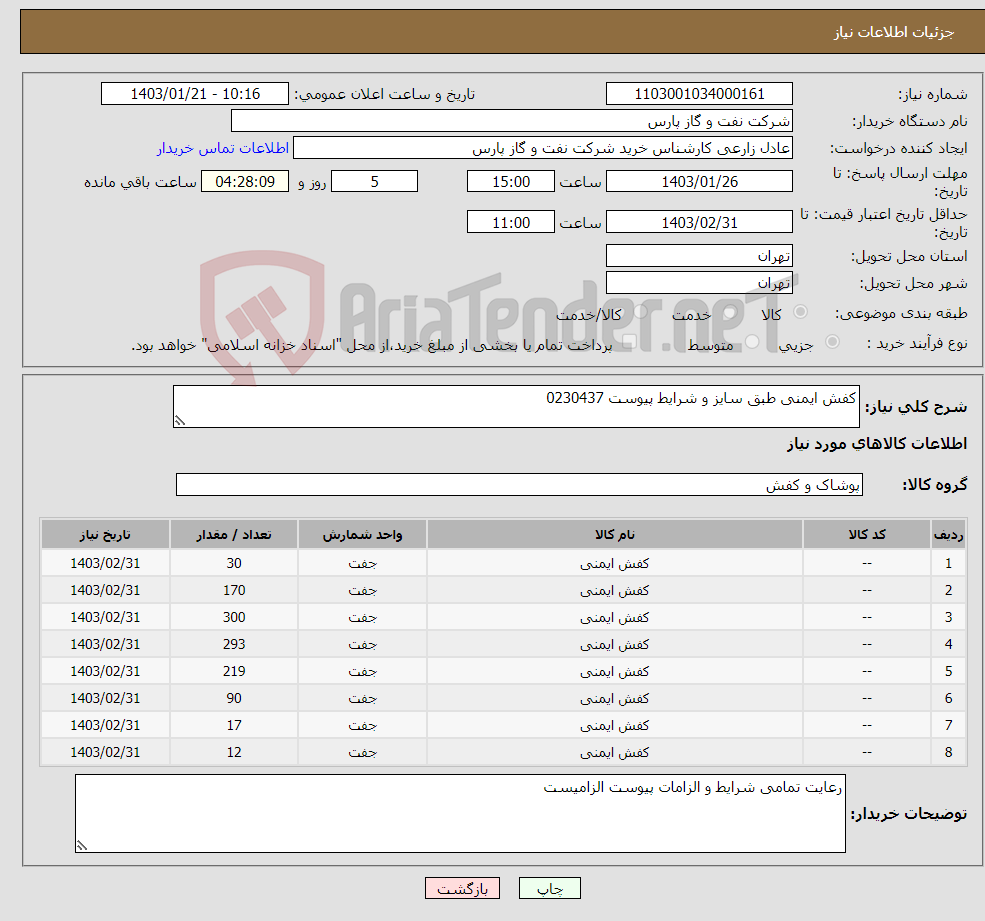Select the خدمت radio button
The width and height of the screenshot is (985, 921).
(x=729, y=312)
